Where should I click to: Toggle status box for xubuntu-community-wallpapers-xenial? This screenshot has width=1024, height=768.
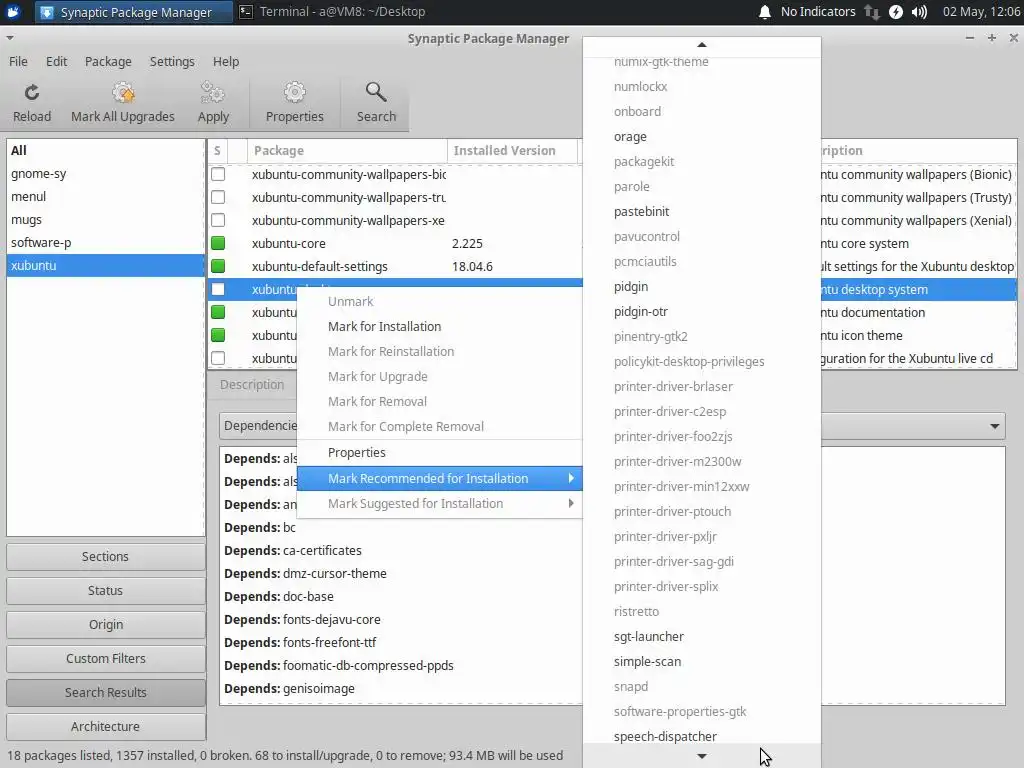[x=218, y=221]
